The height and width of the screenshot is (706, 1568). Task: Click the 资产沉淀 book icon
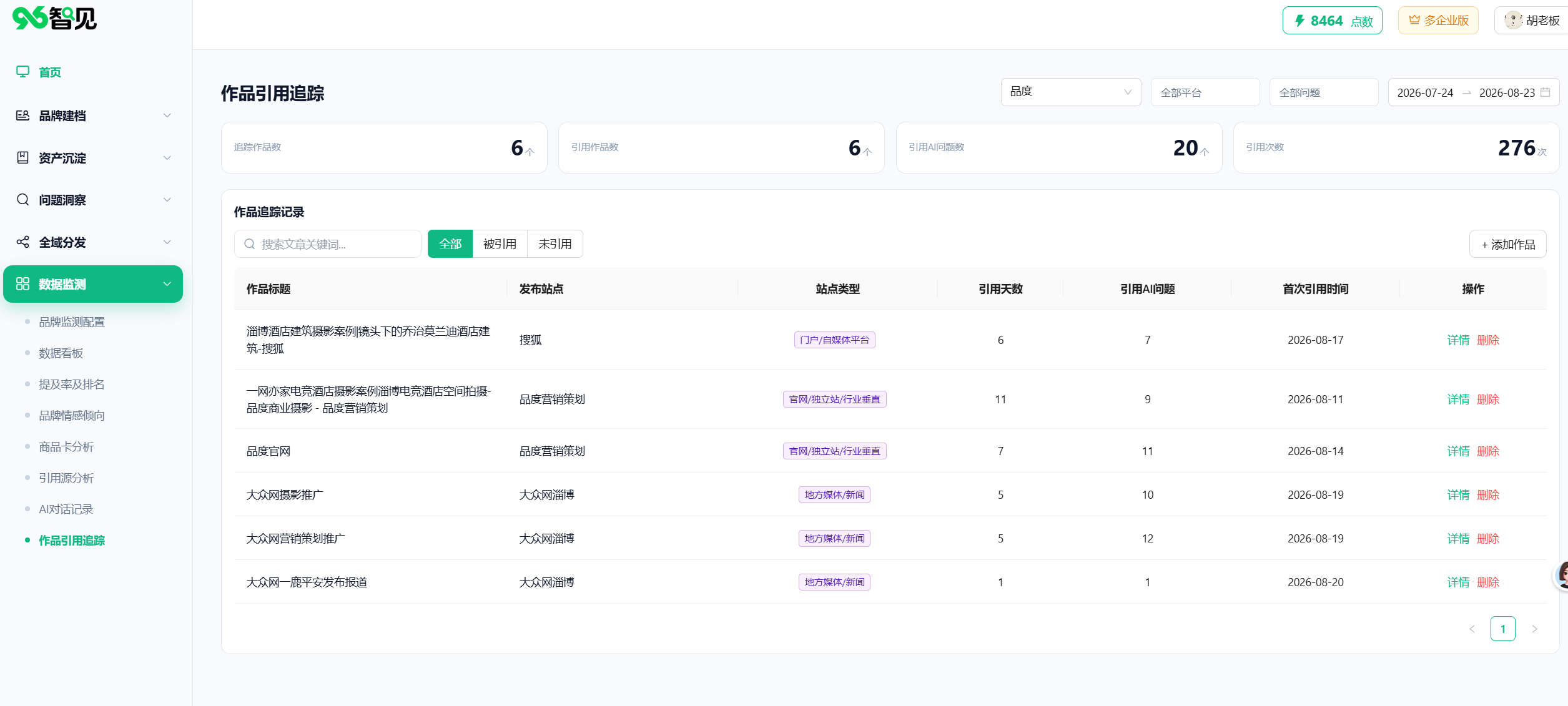click(x=23, y=158)
